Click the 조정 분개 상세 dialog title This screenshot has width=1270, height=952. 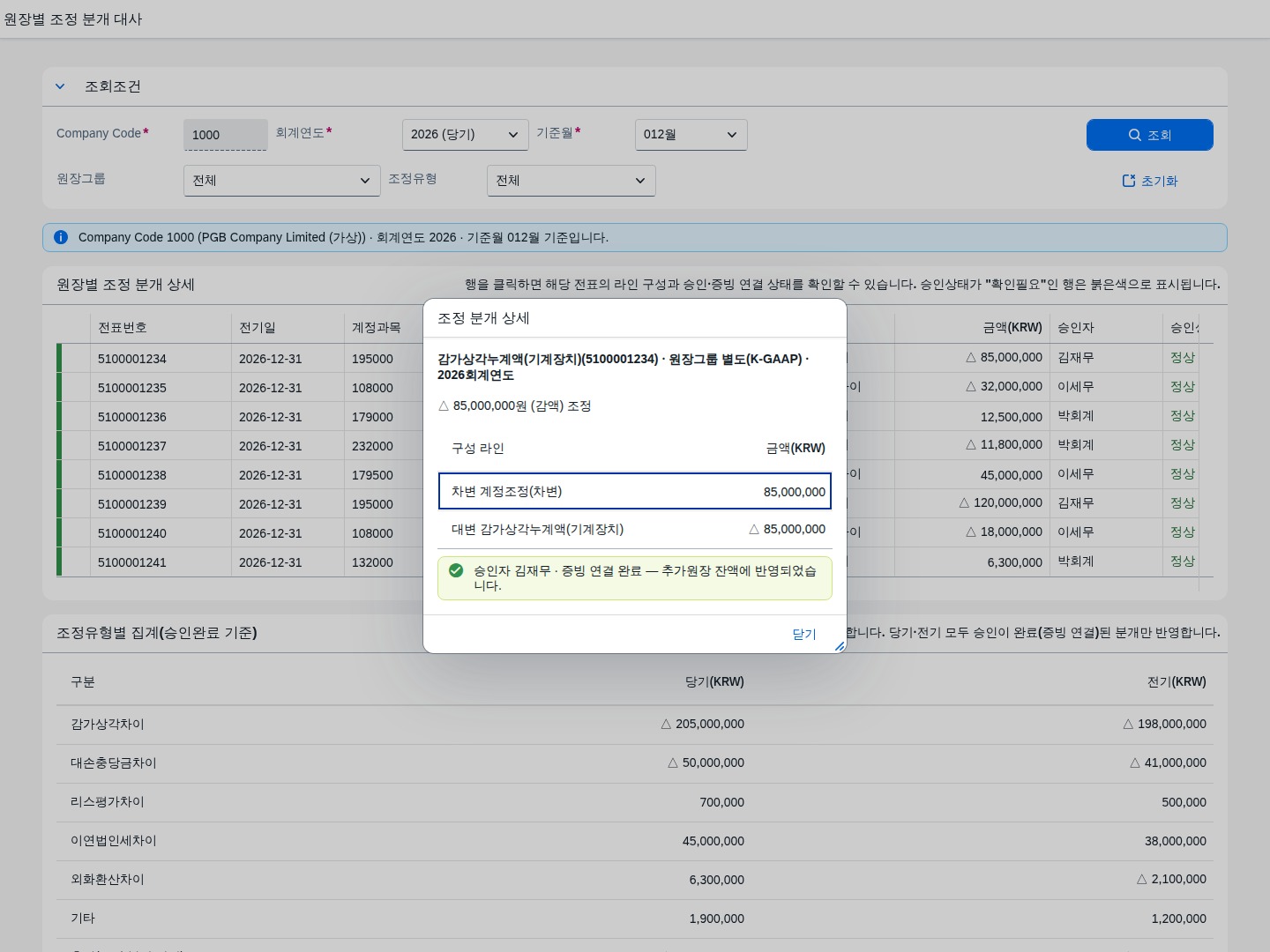(x=483, y=318)
